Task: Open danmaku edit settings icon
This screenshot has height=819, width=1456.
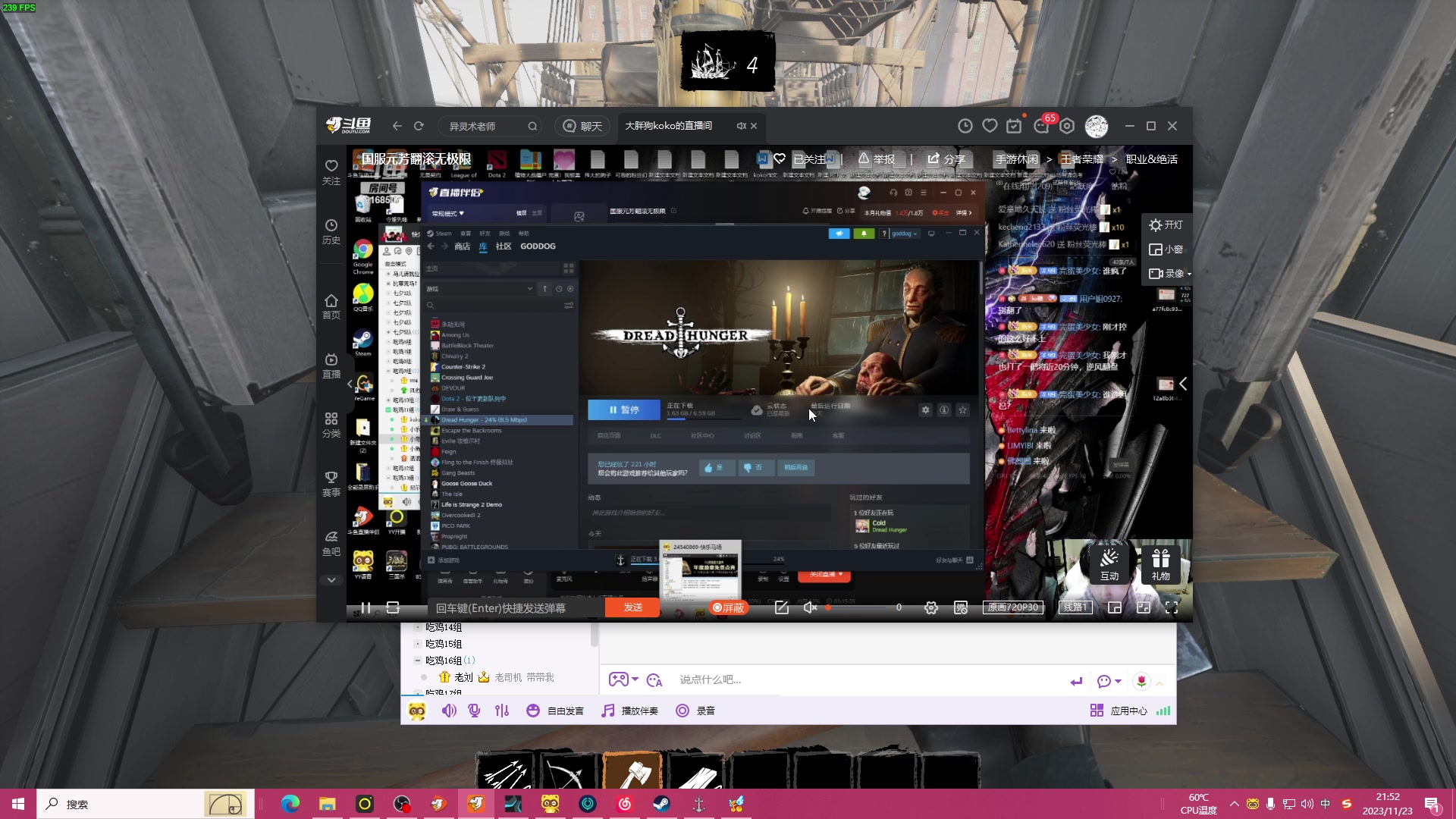Action: [782, 607]
